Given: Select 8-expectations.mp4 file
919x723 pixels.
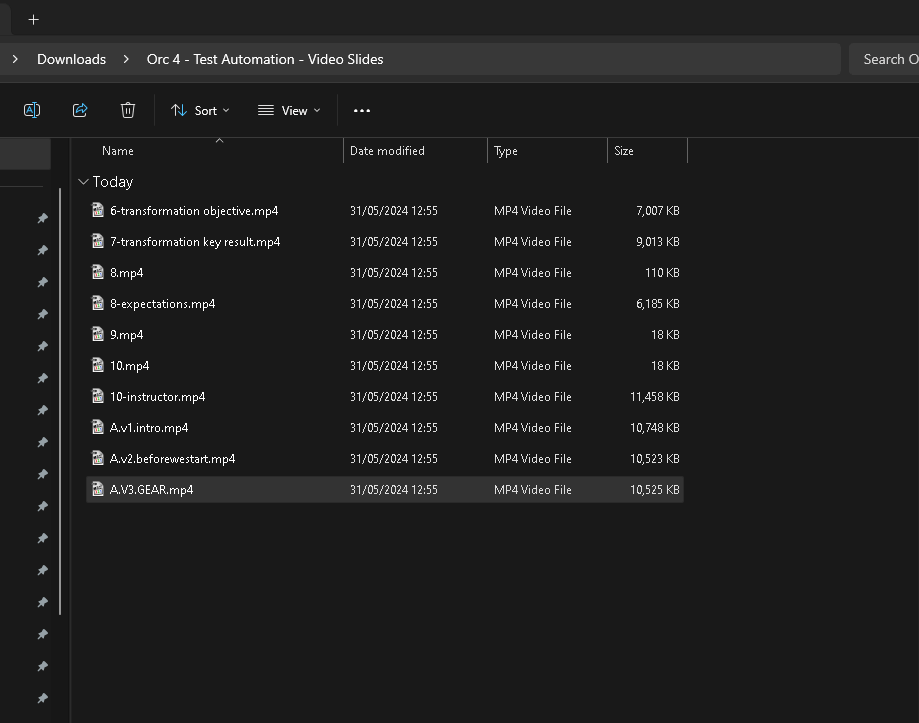Looking at the screenshot, I should pyautogui.click(x=385, y=304).
